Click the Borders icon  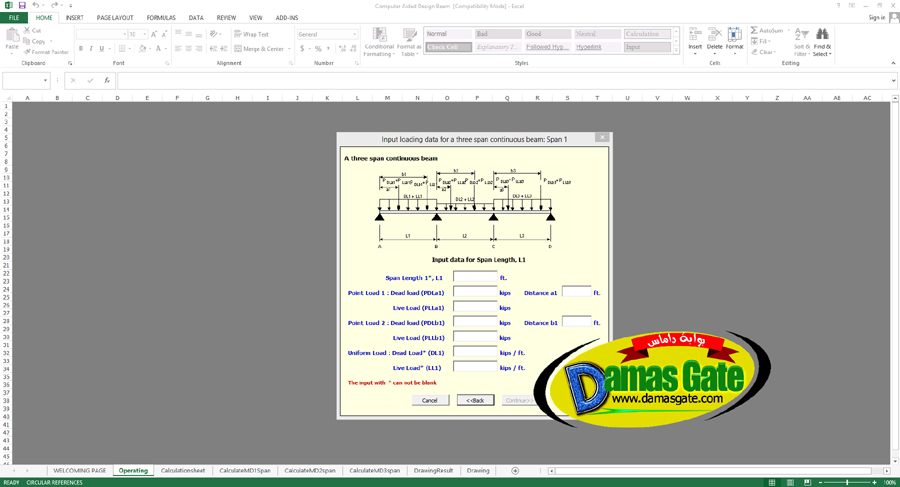(122, 49)
